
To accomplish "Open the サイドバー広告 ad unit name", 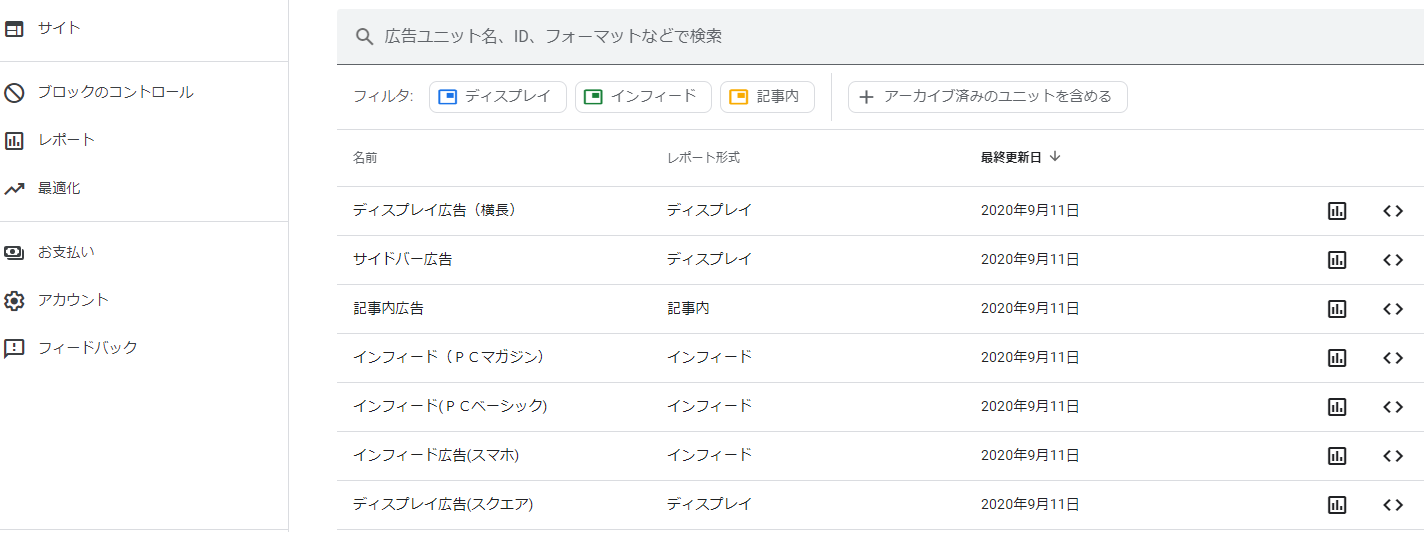I will coord(402,260).
